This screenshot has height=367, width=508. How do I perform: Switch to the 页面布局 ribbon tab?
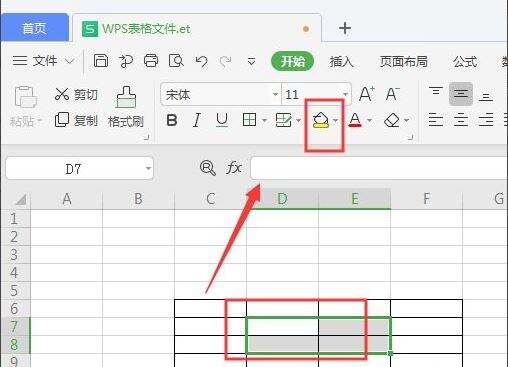point(404,62)
